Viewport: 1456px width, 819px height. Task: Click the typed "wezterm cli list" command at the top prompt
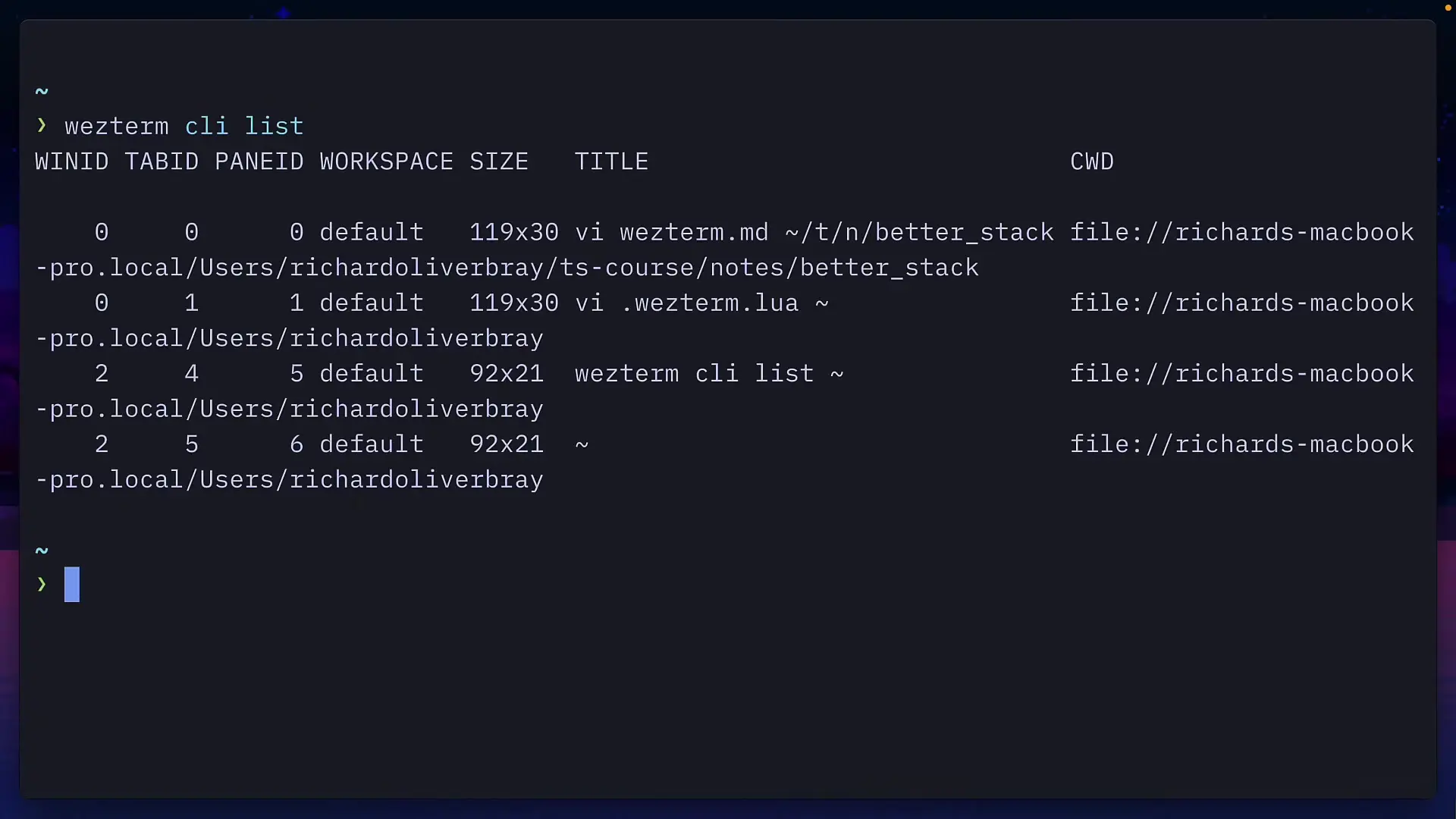pos(184,126)
